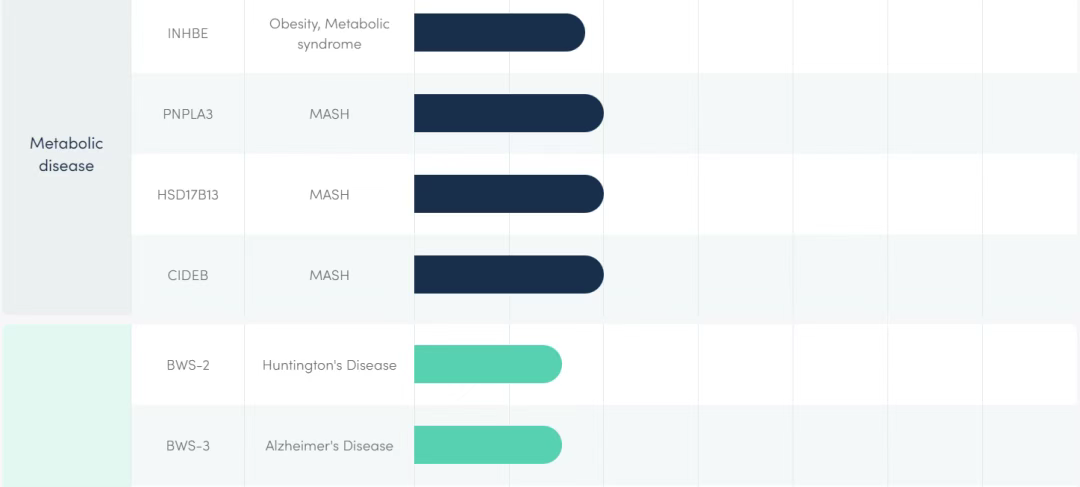
Task: Click the Metabolic disease category label
Action: [66, 155]
